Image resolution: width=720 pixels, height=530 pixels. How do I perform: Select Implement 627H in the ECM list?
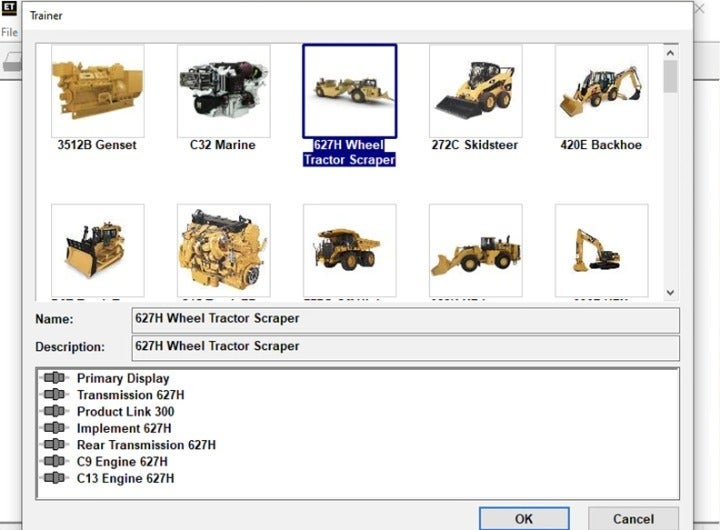(x=124, y=429)
